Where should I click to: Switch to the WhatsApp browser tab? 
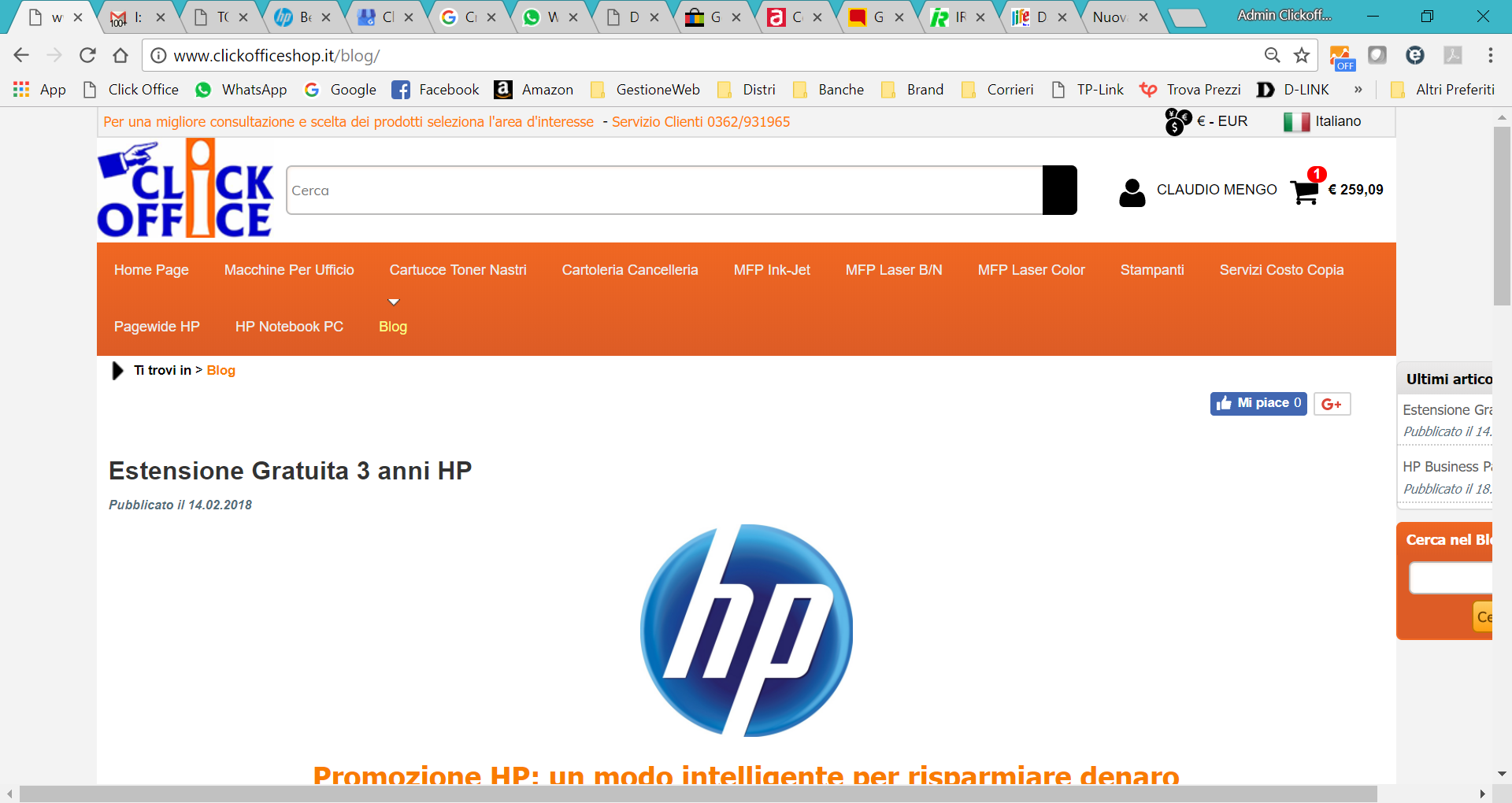click(x=550, y=17)
